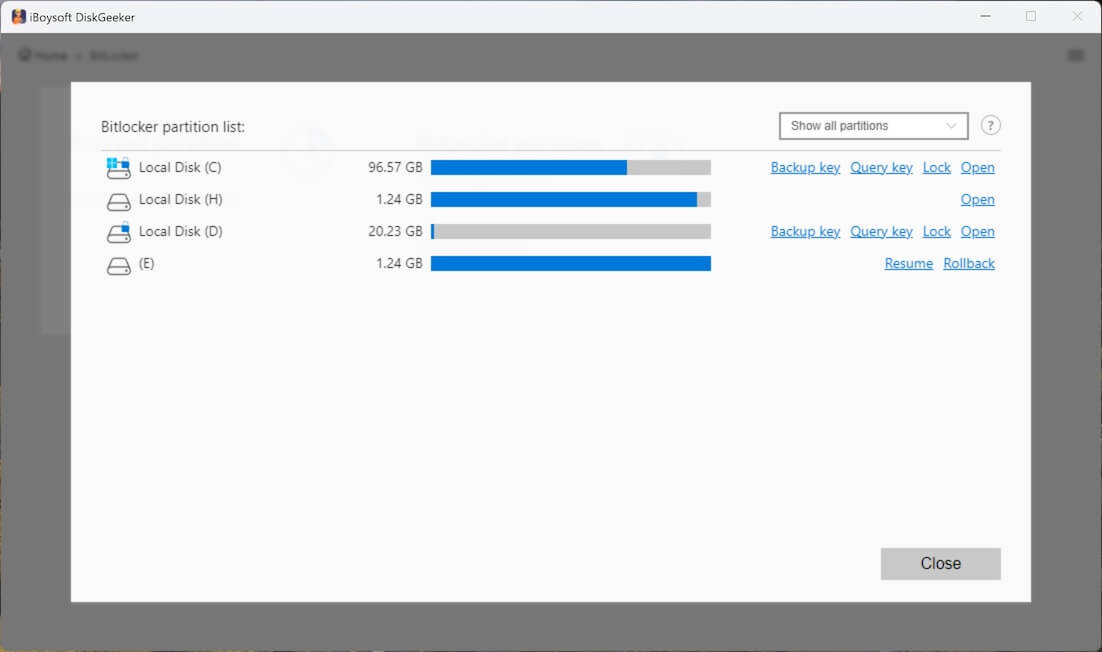Select the (E) partition label
This screenshot has width=1102, height=652.
click(x=146, y=263)
